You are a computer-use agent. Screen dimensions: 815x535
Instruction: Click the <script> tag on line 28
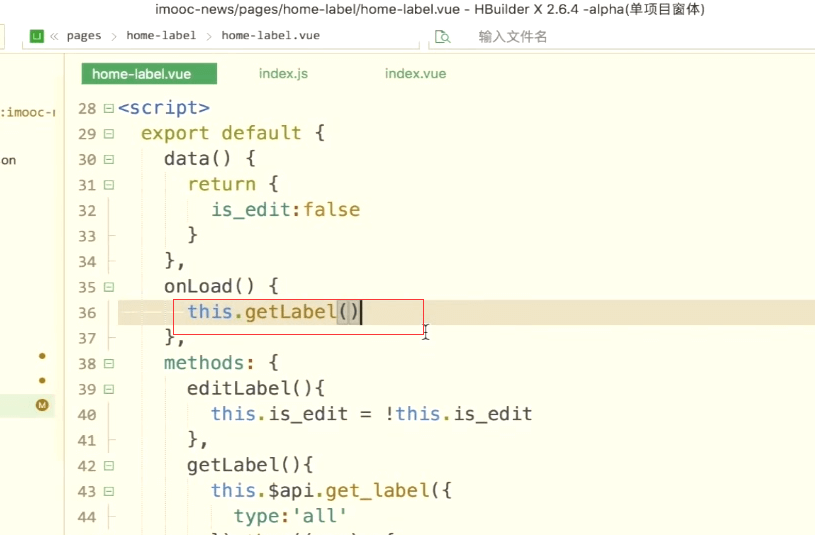164,108
